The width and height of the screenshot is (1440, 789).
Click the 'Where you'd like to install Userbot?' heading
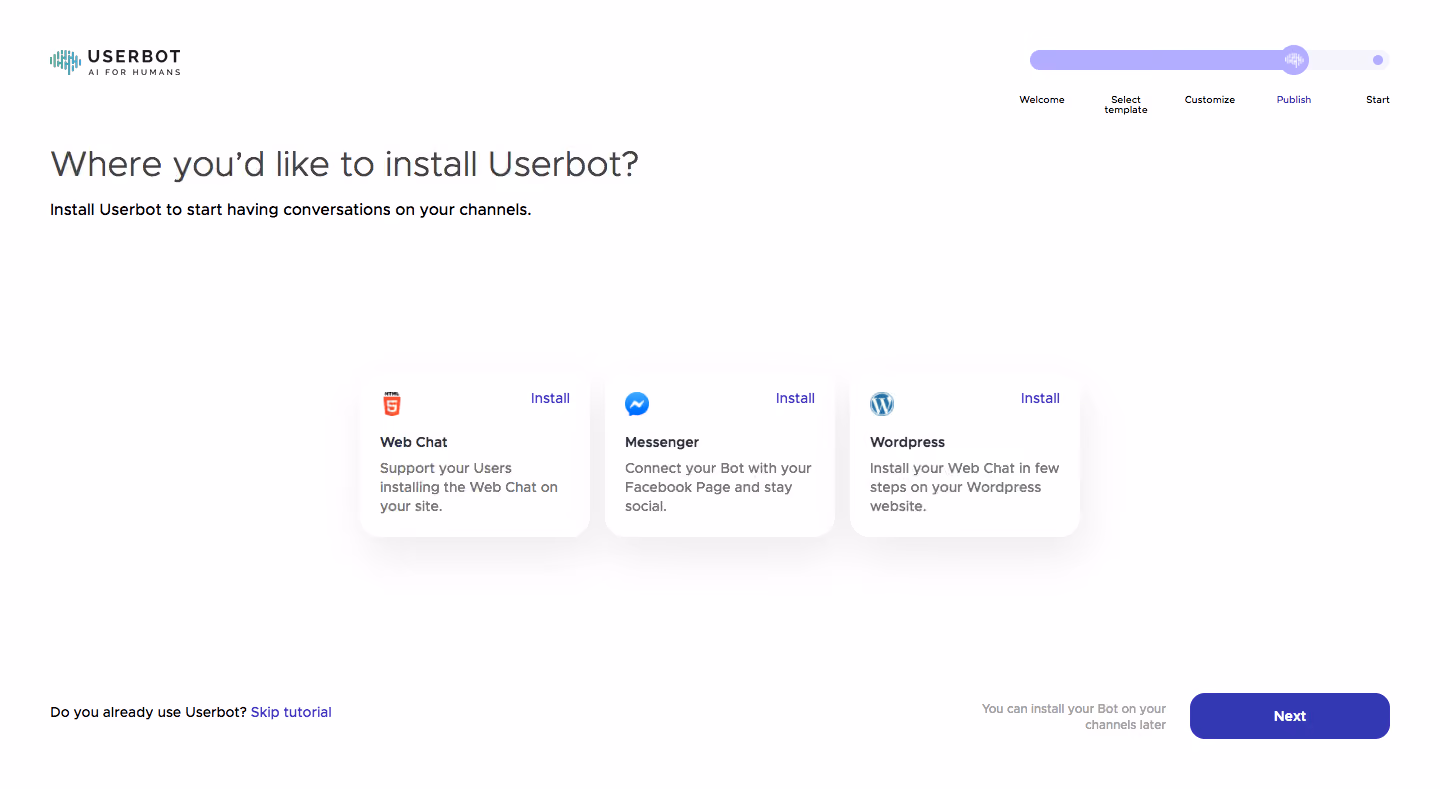pos(344,164)
